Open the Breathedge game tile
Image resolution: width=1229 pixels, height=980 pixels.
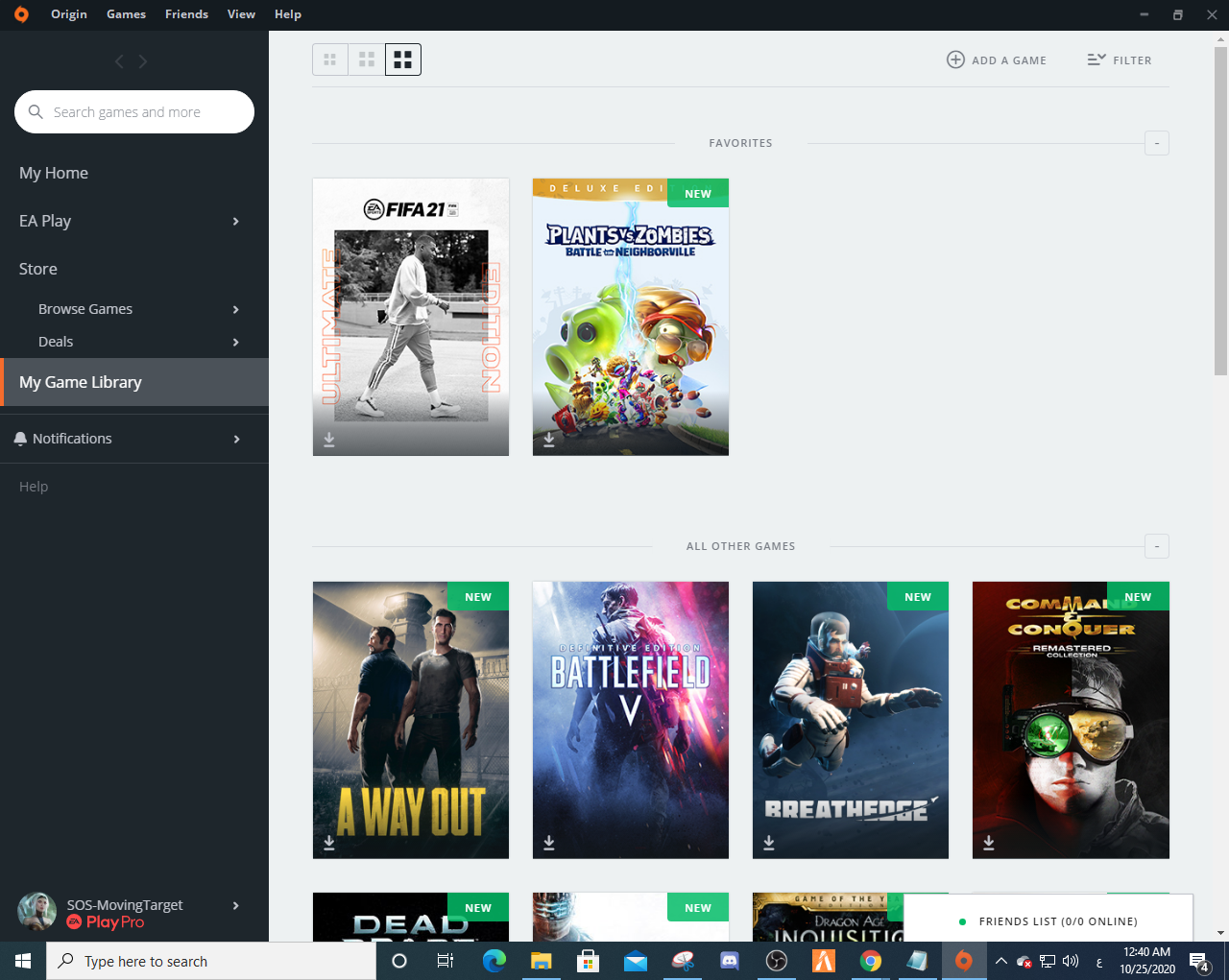click(x=851, y=720)
